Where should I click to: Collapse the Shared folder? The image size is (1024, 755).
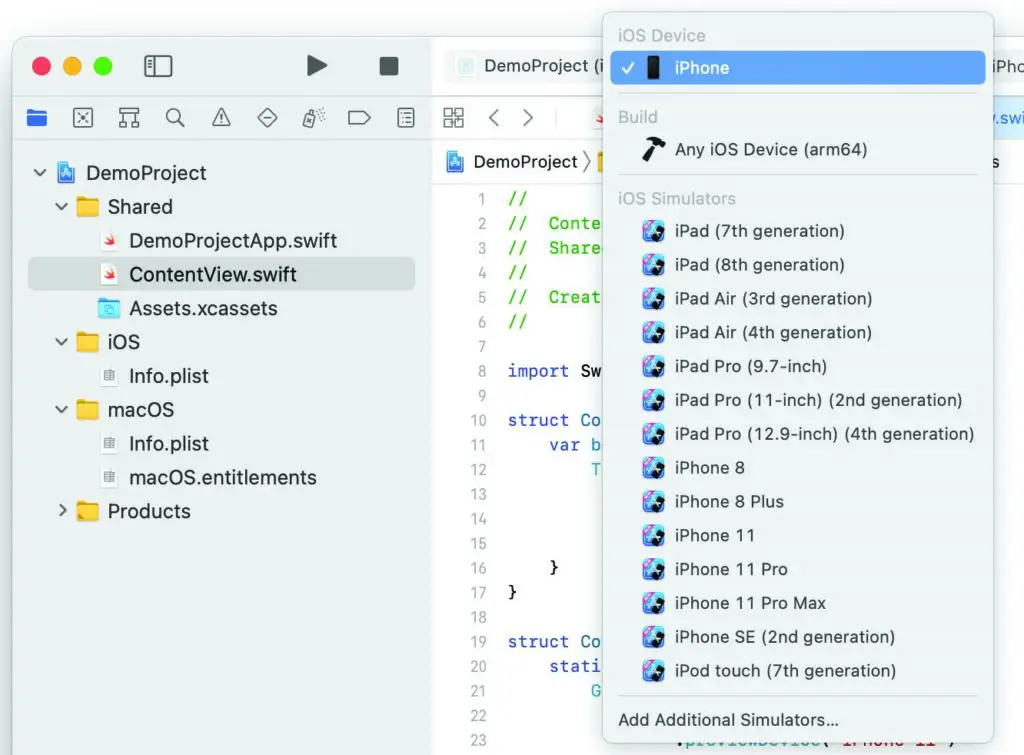tap(62, 207)
